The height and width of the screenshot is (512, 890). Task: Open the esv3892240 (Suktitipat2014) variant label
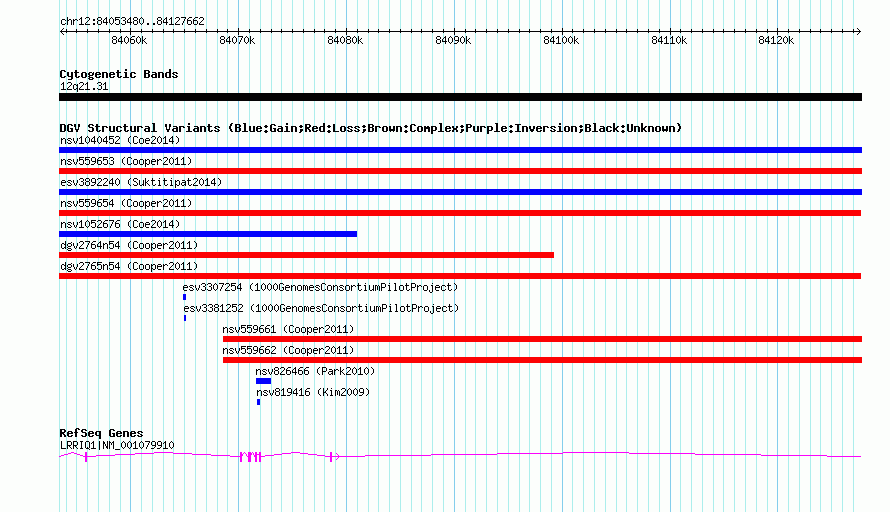[141, 182]
